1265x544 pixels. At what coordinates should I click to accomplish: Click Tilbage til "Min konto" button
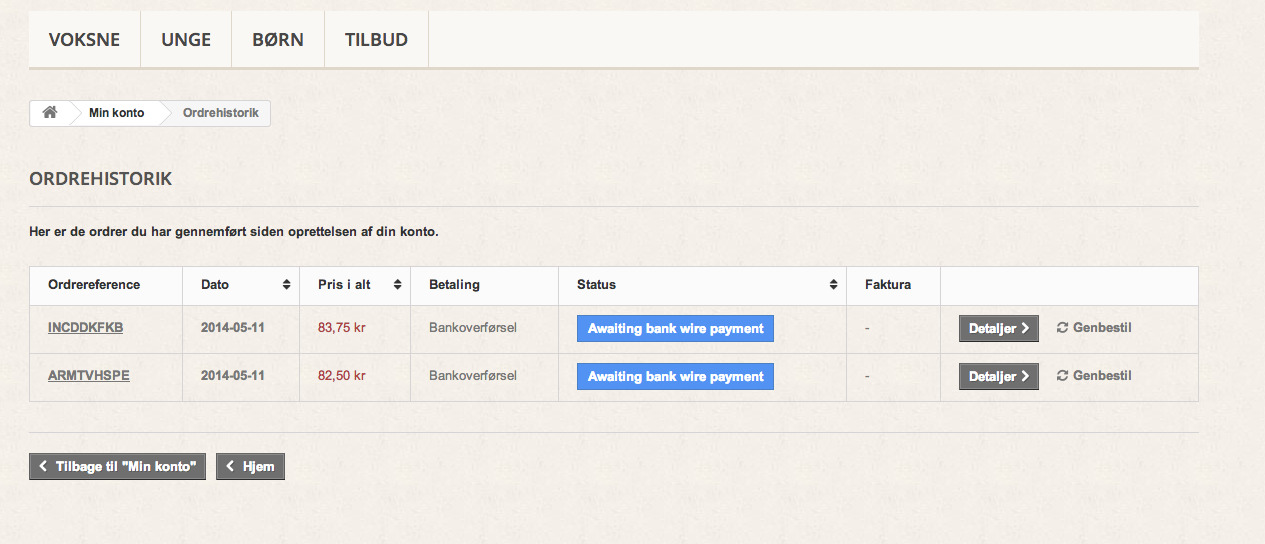(117, 466)
